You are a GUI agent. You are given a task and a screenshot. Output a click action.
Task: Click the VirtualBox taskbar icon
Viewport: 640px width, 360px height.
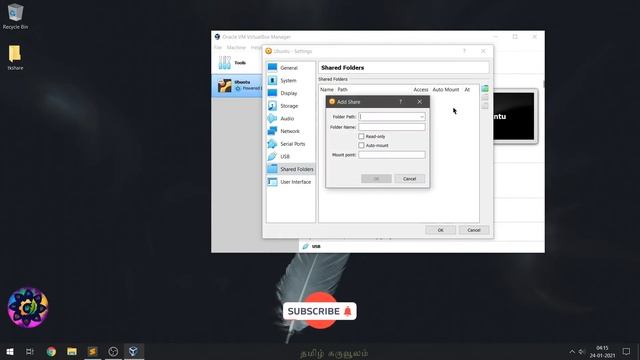pos(133,351)
